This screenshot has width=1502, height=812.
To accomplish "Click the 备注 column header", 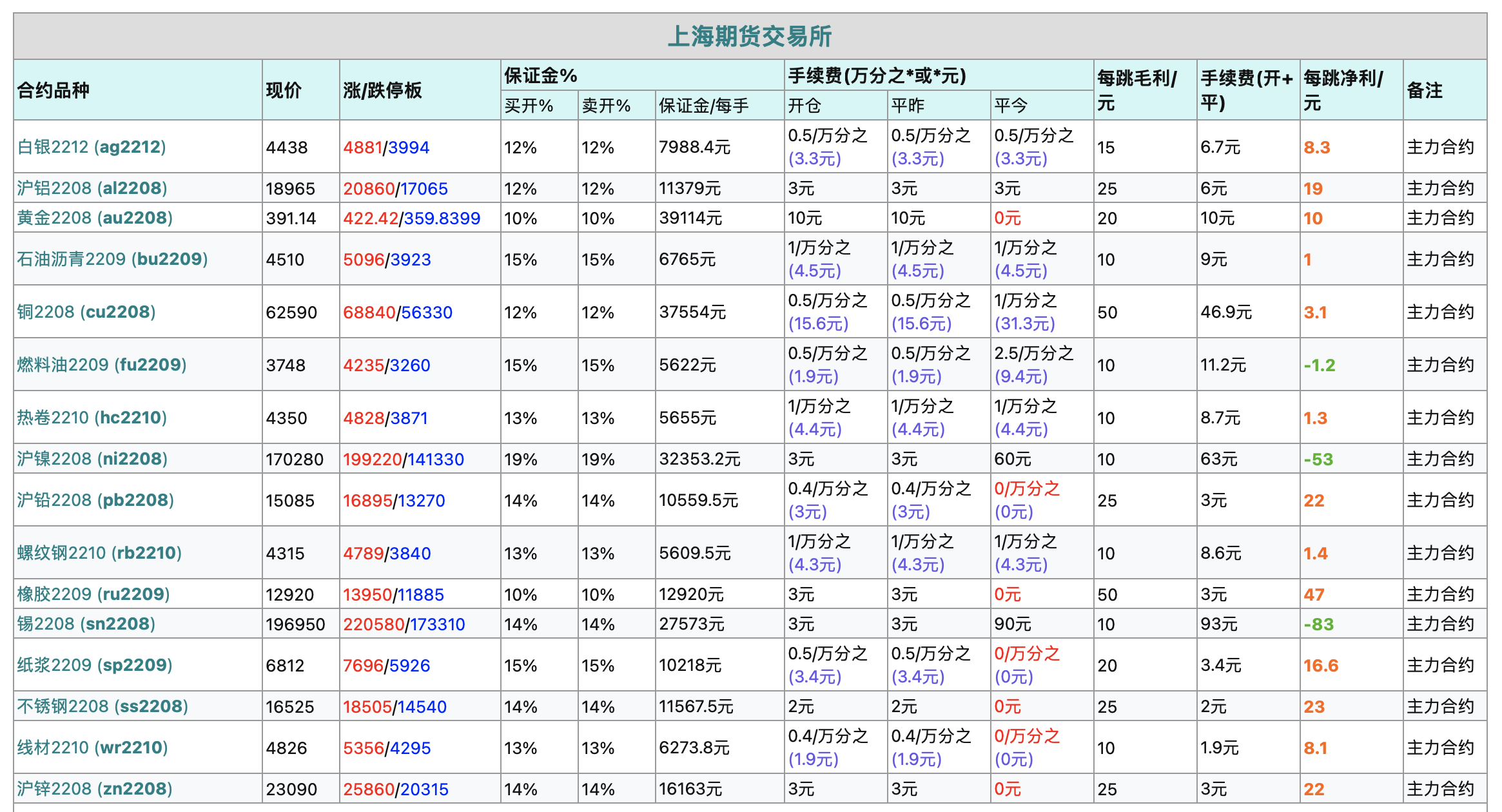I will coord(1425,90).
